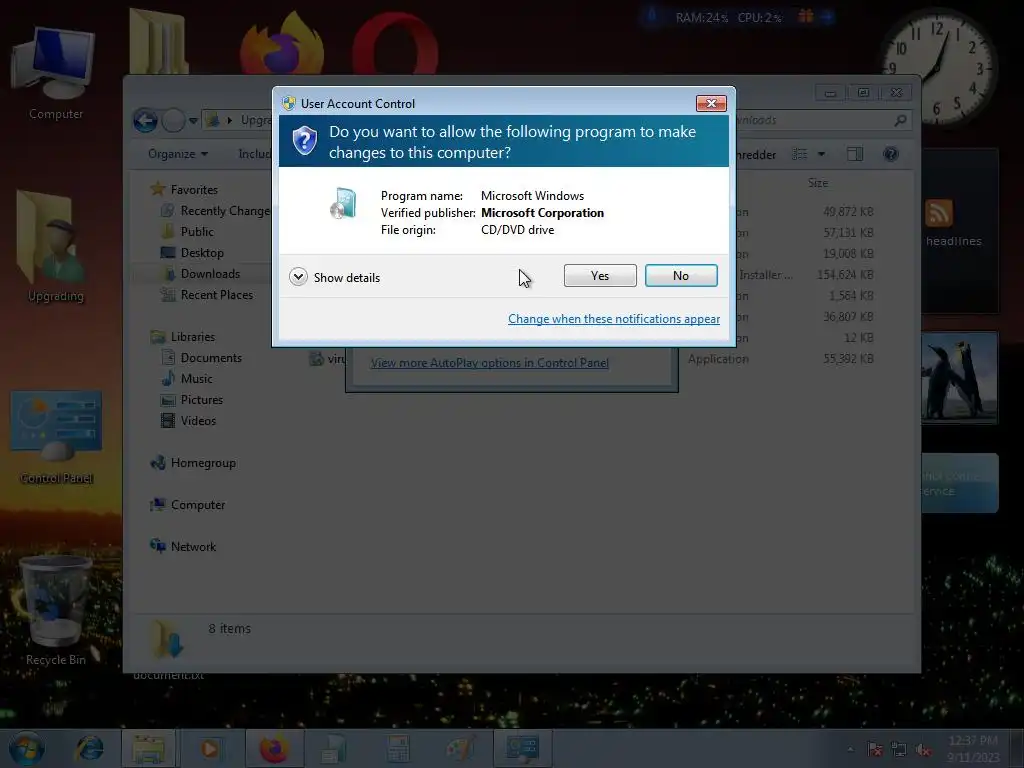Open Computer desktop icon

[x=55, y=74]
